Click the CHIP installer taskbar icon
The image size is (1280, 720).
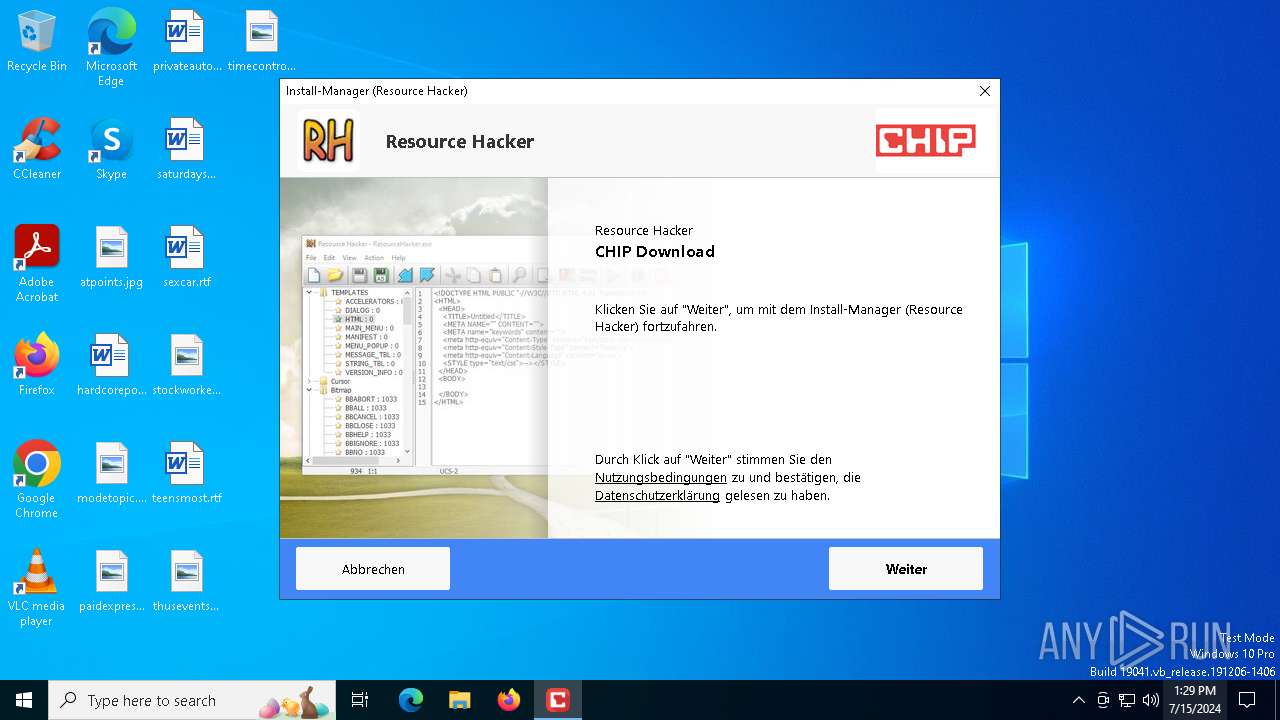558,700
